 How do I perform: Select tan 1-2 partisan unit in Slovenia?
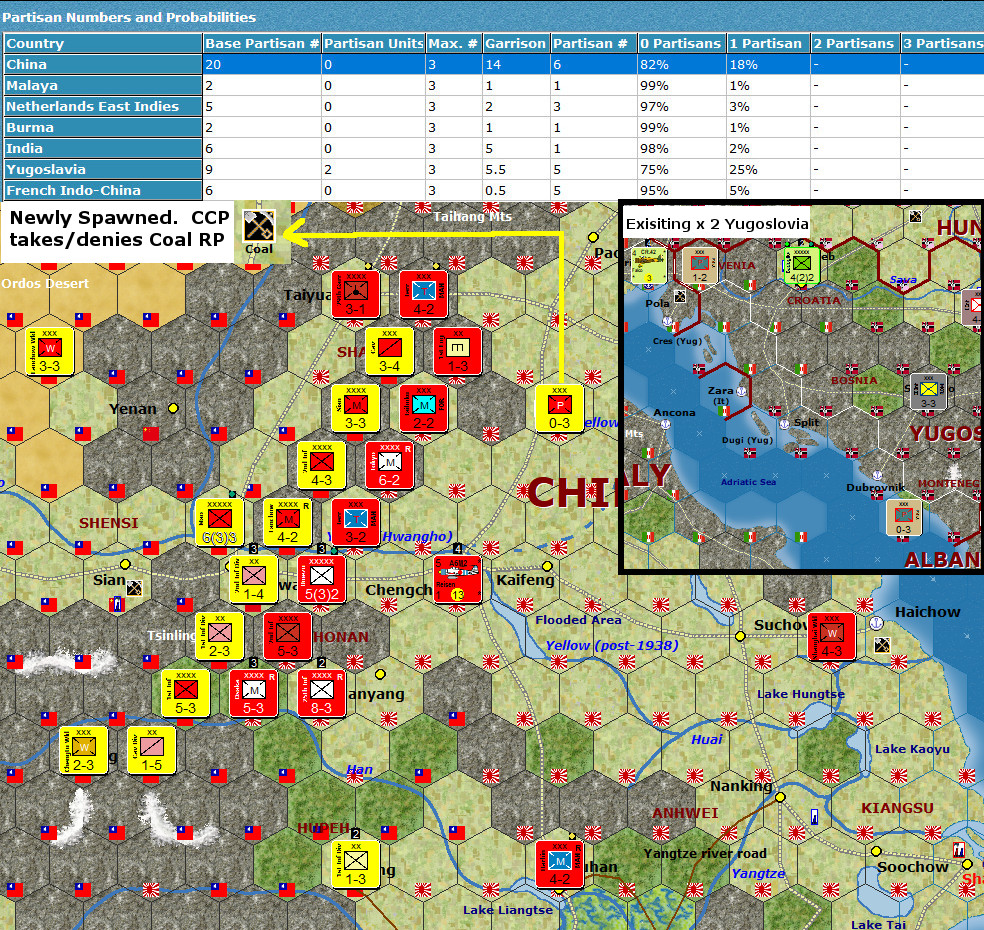(x=700, y=265)
